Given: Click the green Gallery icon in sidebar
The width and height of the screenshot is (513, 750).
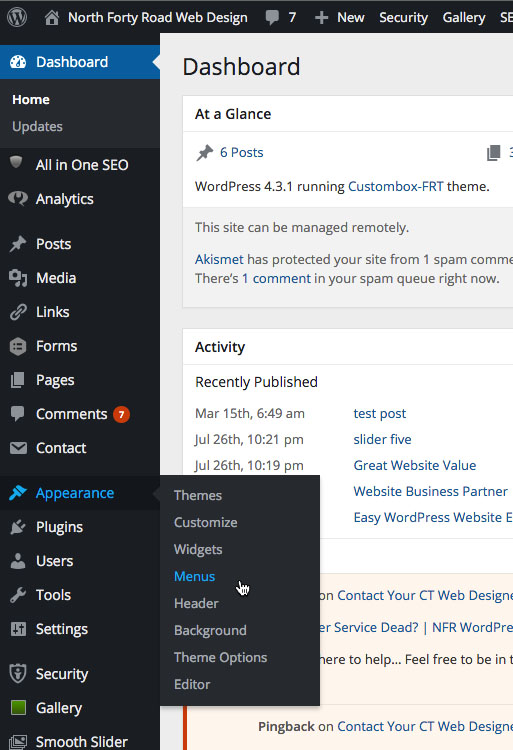Looking at the screenshot, I should pos(18,707).
